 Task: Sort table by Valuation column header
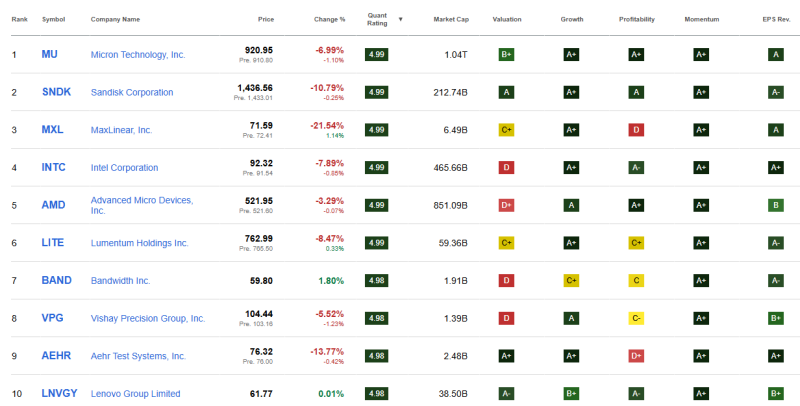point(507,19)
